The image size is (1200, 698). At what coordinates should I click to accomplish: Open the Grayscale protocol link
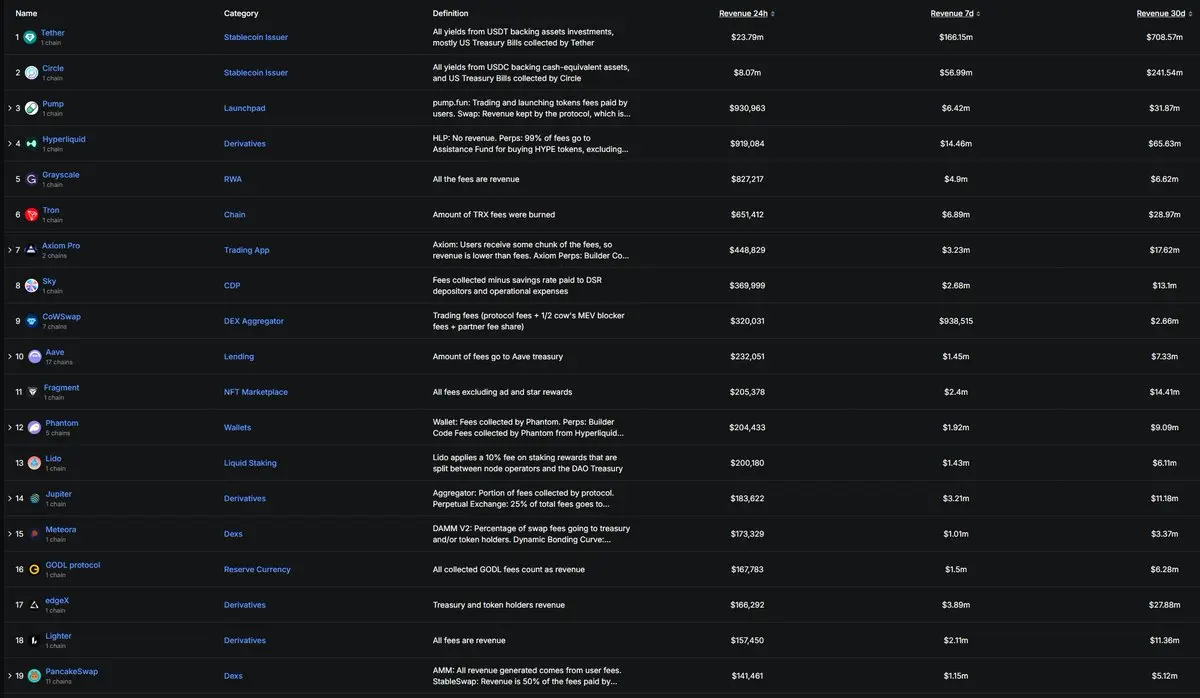60,175
